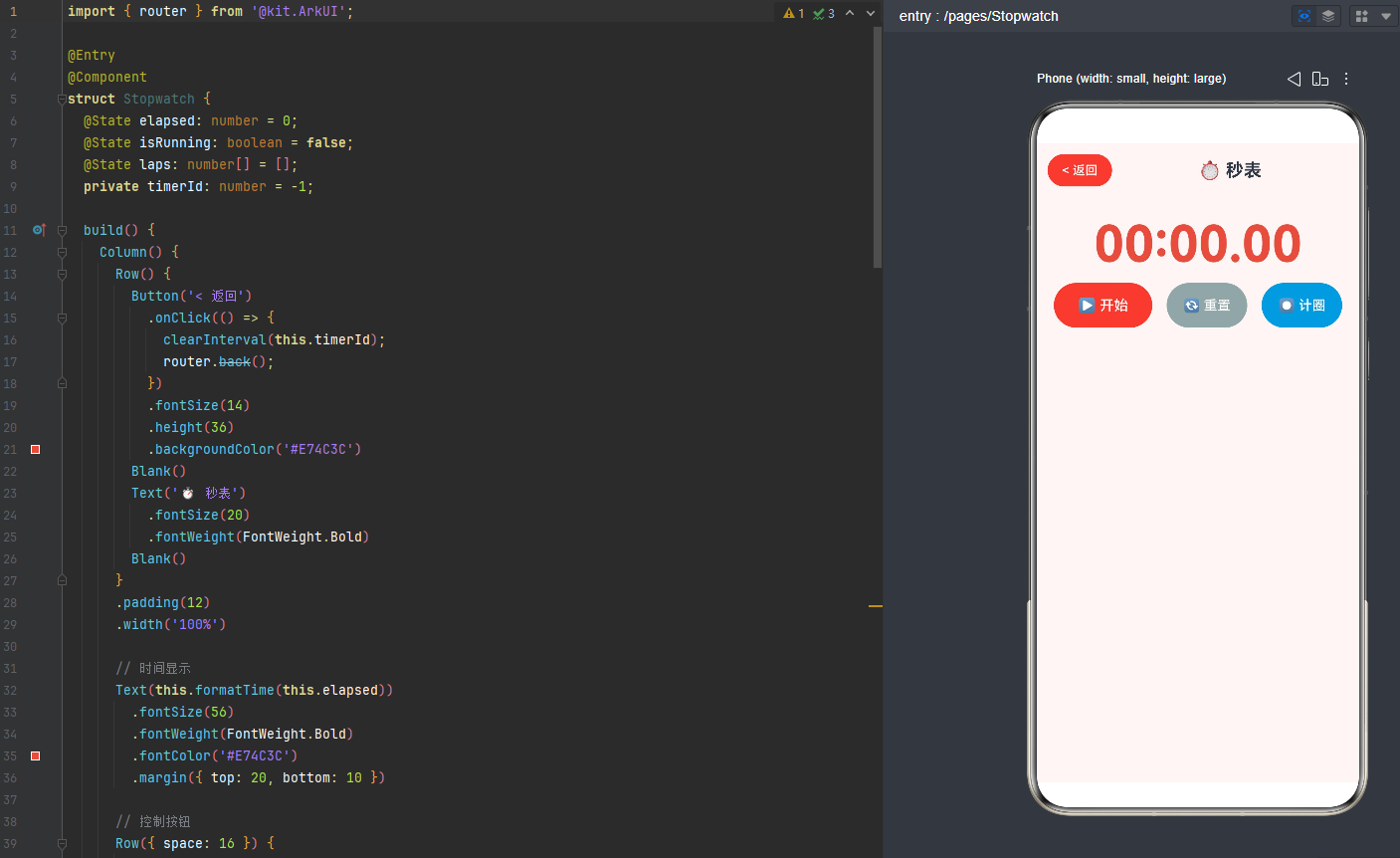This screenshot has height=858, width=1400.
Task: Click the 00:00.00 timer display
Action: click(1198, 244)
